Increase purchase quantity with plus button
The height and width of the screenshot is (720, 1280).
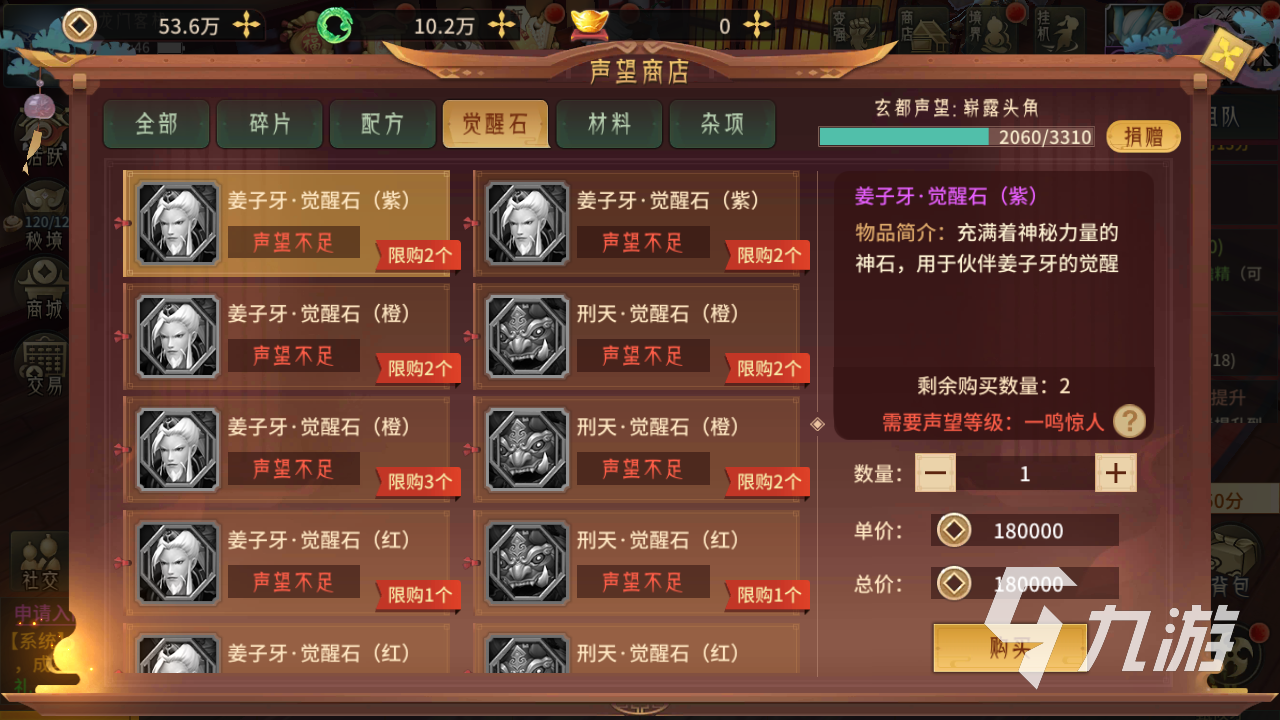click(1116, 473)
